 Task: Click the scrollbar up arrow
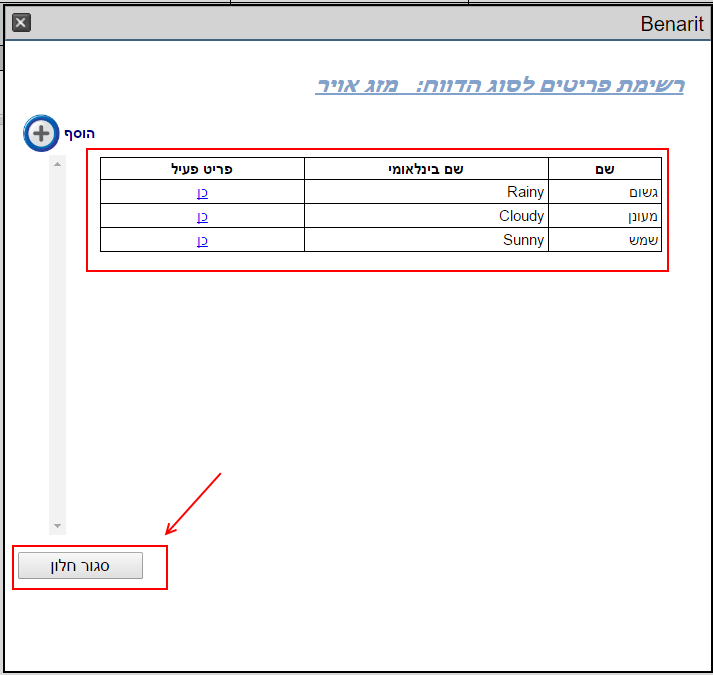(x=57, y=164)
